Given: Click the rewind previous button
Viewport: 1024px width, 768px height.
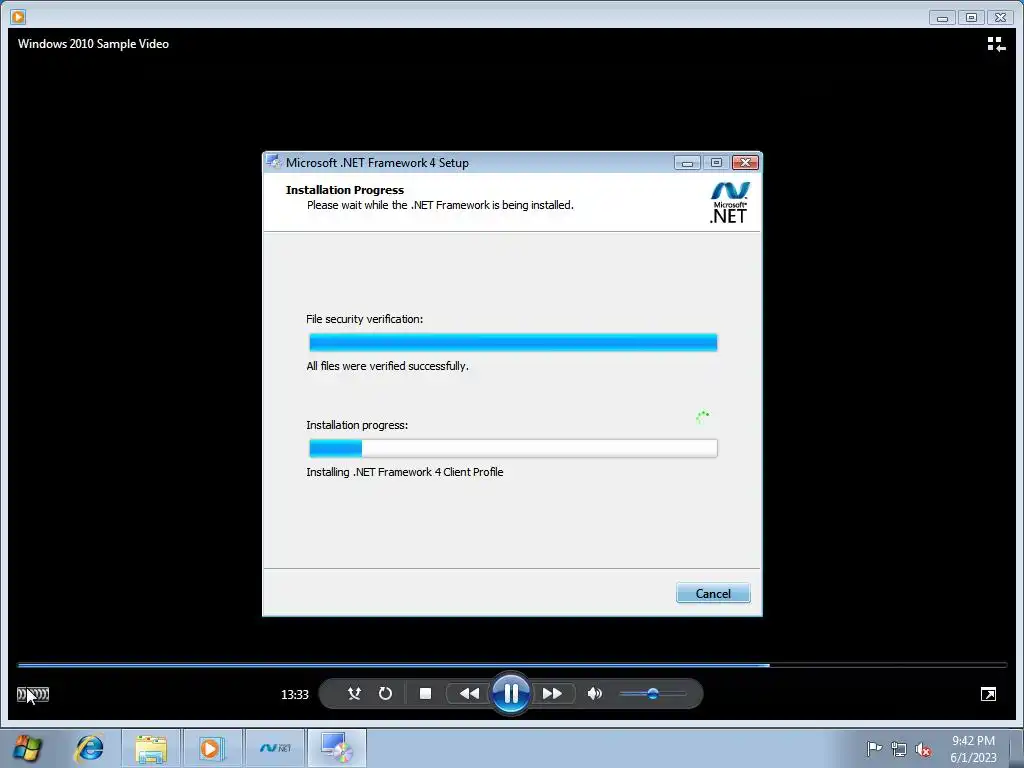Looking at the screenshot, I should (x=469, y=694).
